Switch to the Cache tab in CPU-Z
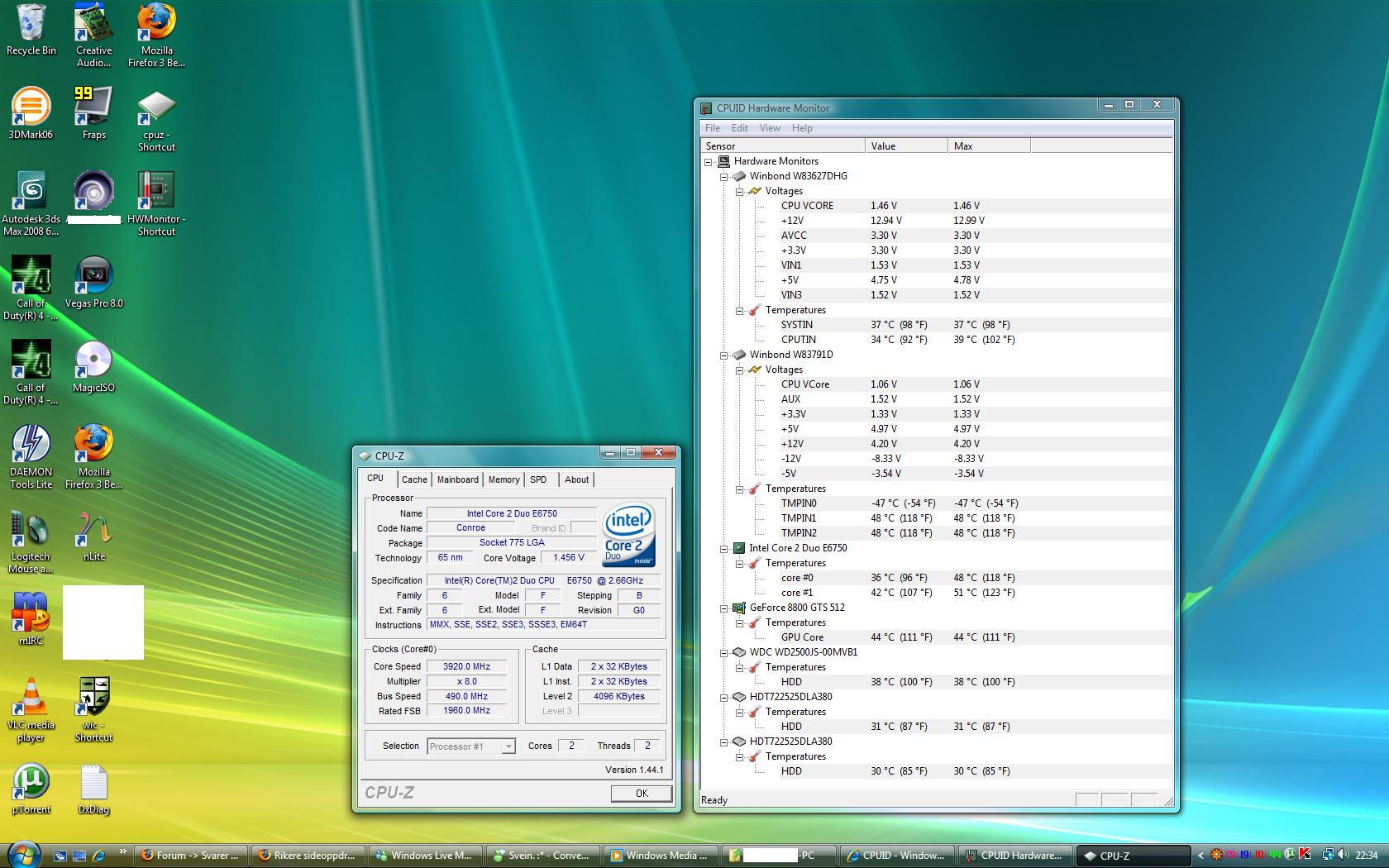This screenshot has height=868, width=1389. pyautogui.click(x=414, y=479)
